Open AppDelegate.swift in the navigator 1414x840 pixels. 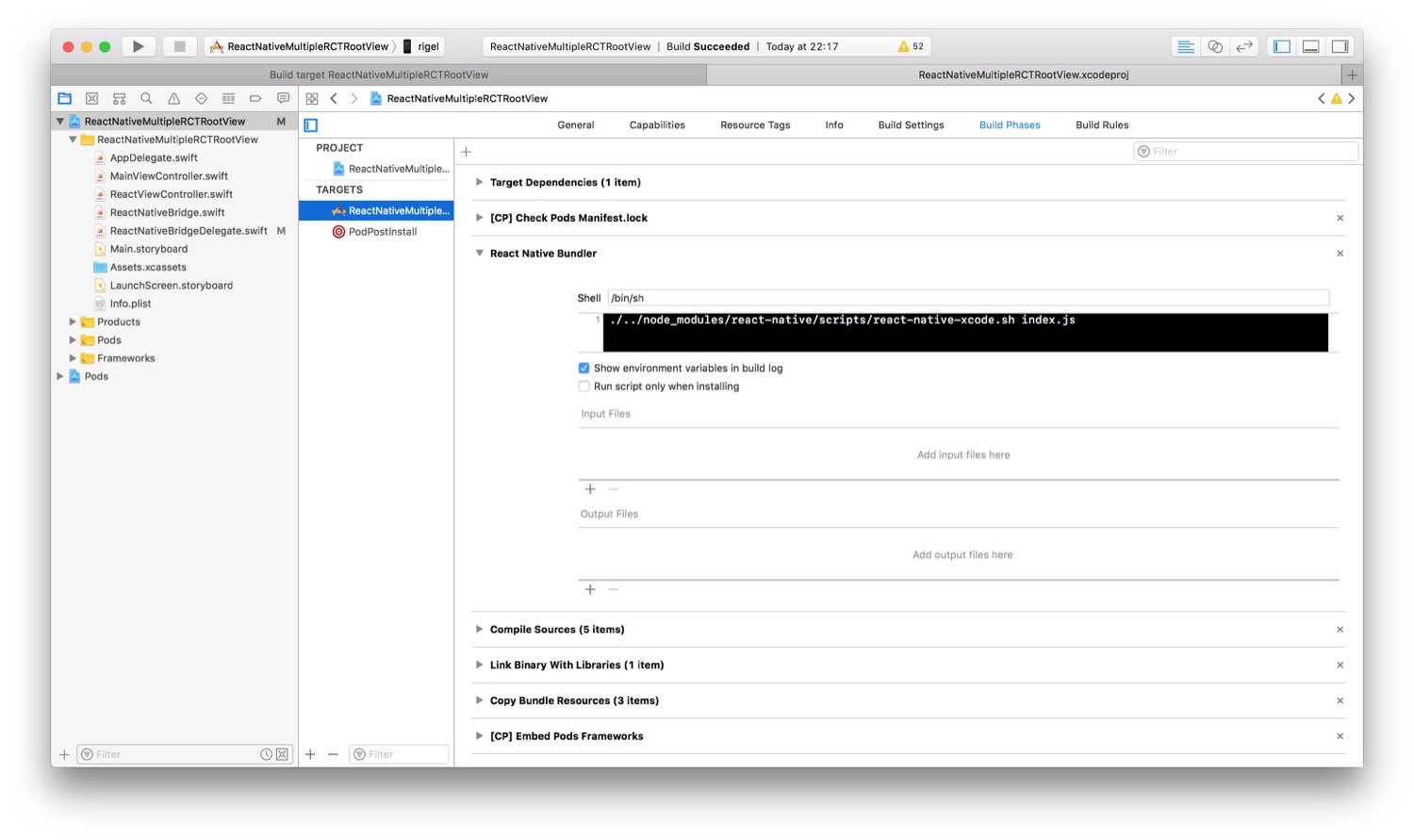click(x=154, y=158)
